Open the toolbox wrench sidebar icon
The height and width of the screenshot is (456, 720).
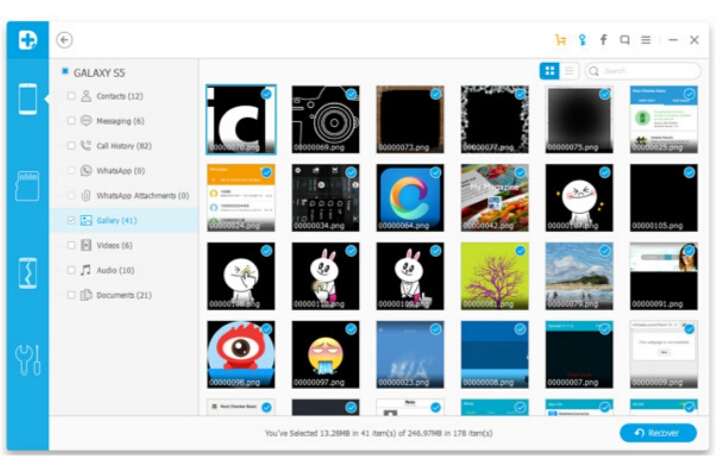(27, 360)
